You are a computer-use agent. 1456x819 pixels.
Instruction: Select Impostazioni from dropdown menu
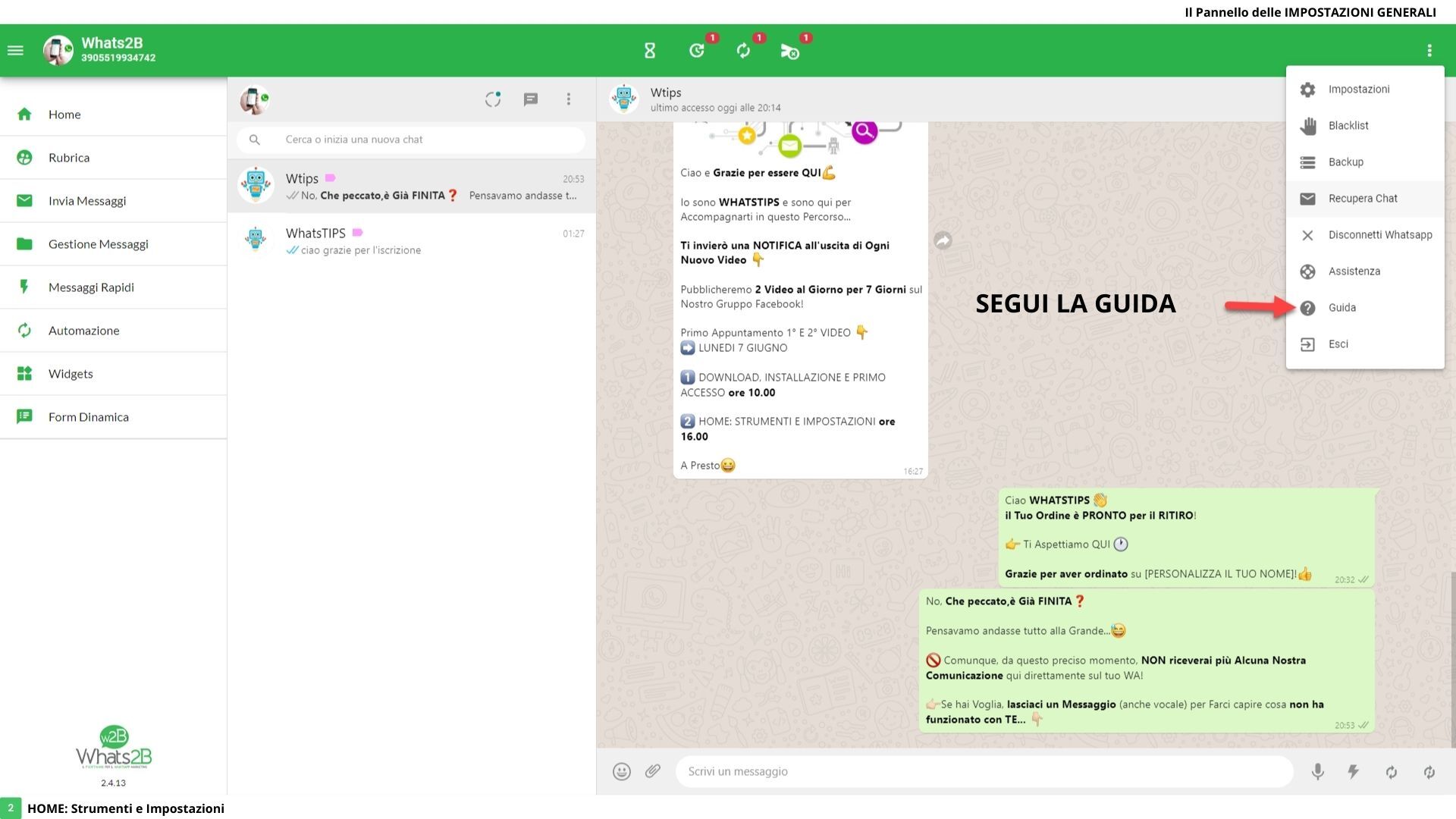pos(1365,89)
